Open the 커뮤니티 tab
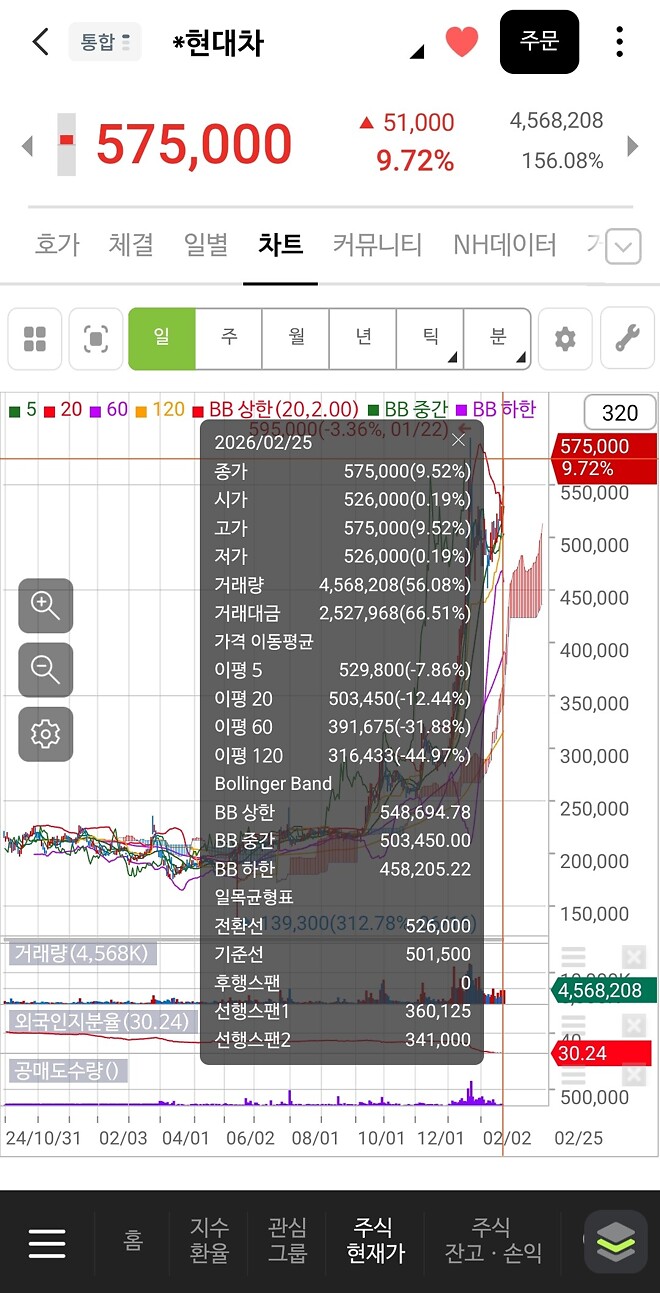This screenshot has width=660, height=1293. click(x=378, y=245)
